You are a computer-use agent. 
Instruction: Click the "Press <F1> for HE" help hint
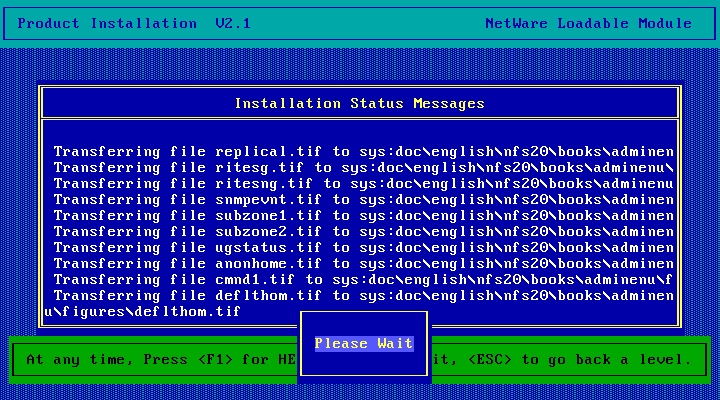coord(219,360)
